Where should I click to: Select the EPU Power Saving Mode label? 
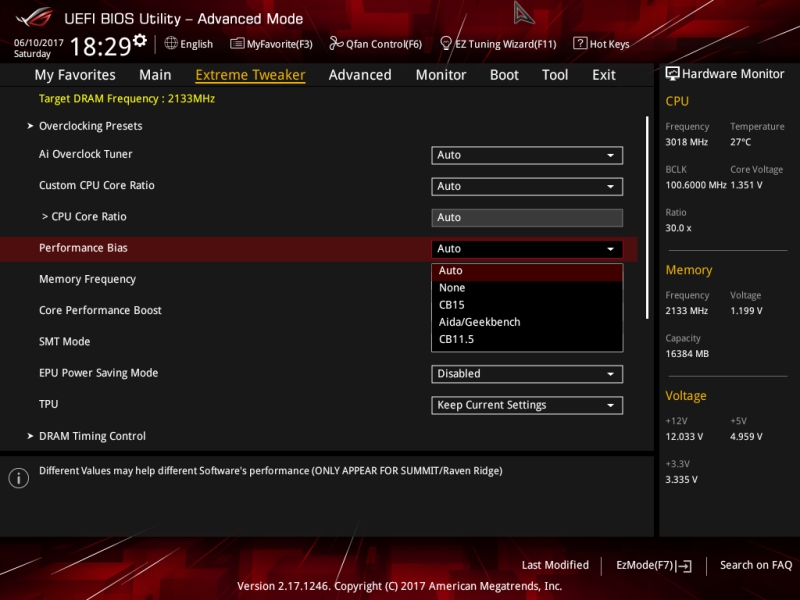(x=98, y=373)
